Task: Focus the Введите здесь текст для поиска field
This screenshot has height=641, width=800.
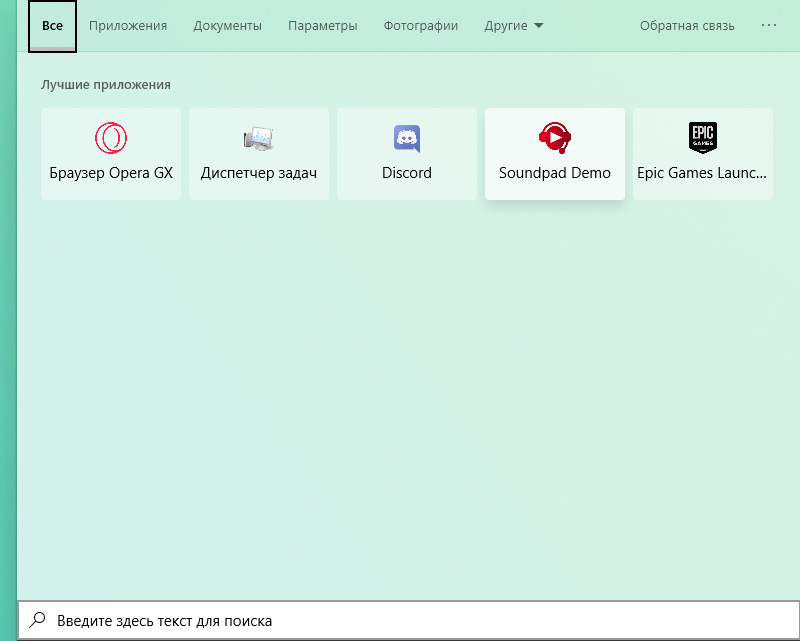Action: tap(409, 621)
